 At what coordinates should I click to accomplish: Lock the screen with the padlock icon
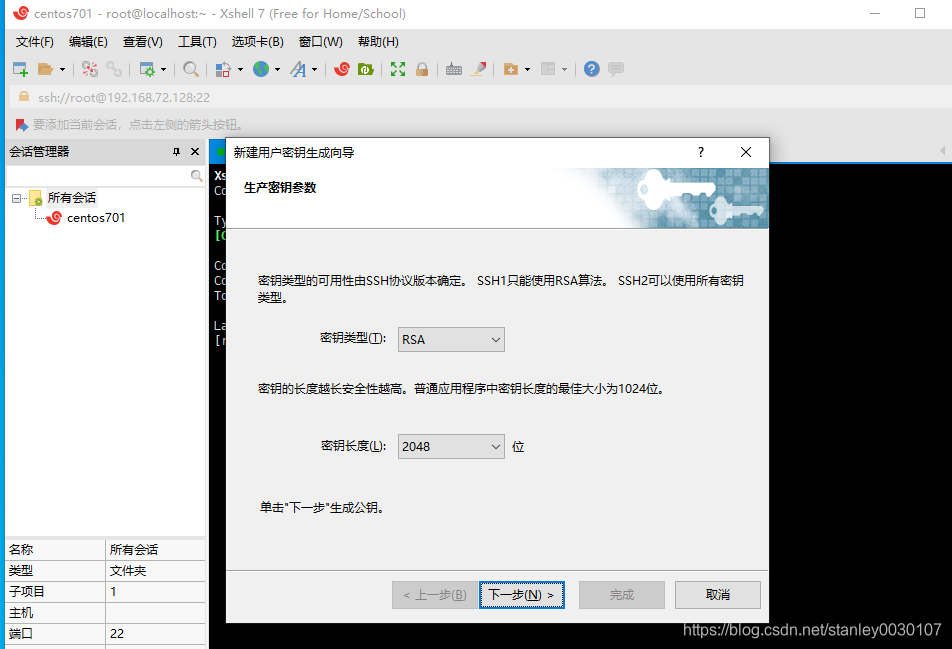point(421,69)
